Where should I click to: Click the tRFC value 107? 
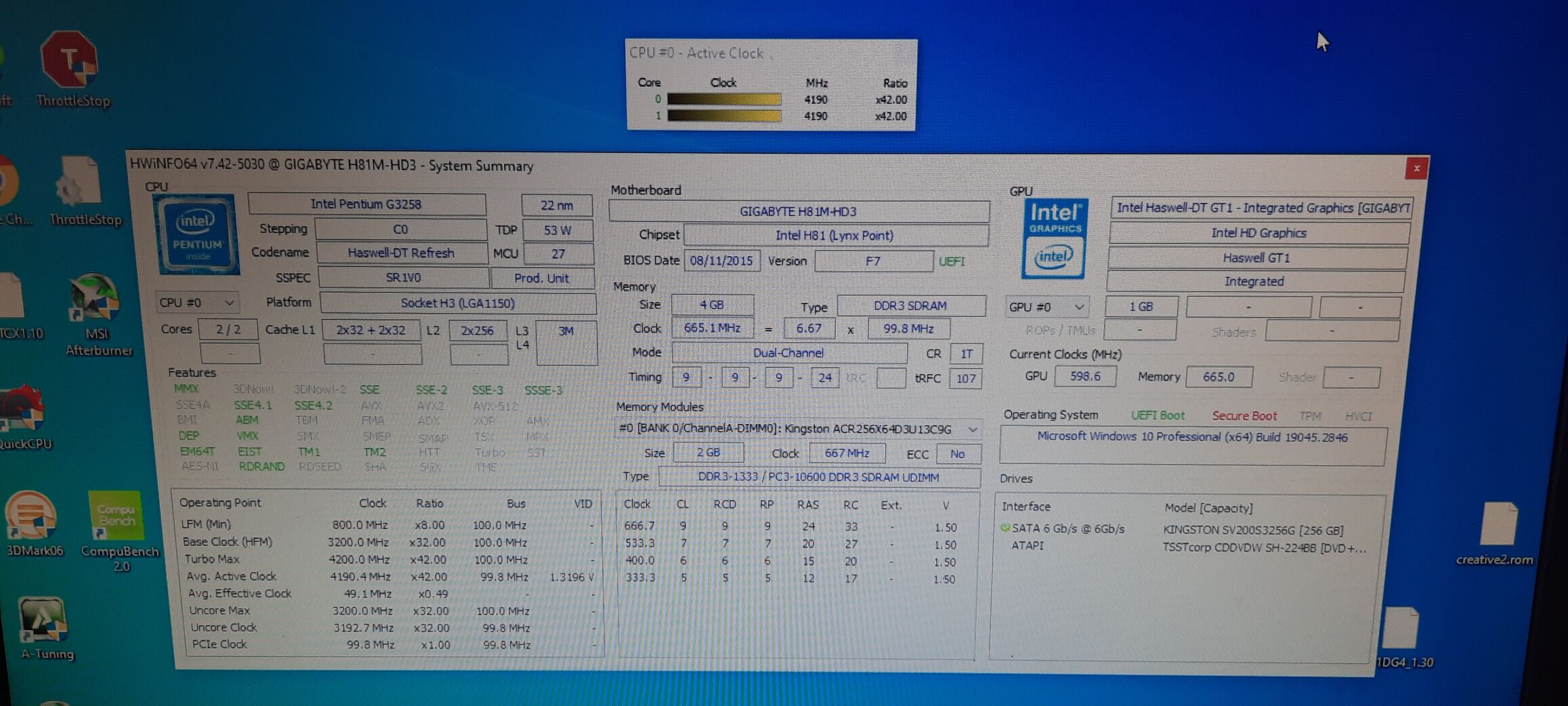(x=966, y=378)
